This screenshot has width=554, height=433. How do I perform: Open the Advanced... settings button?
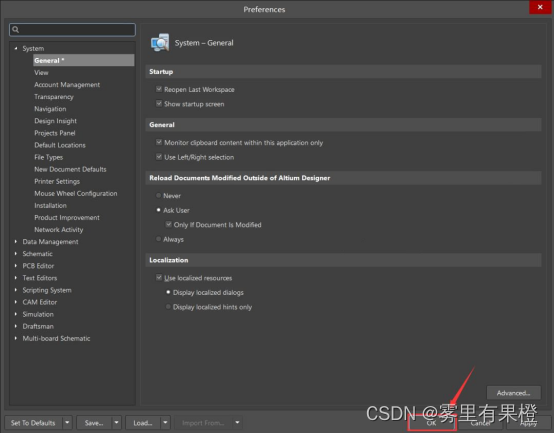pos(513,393)
